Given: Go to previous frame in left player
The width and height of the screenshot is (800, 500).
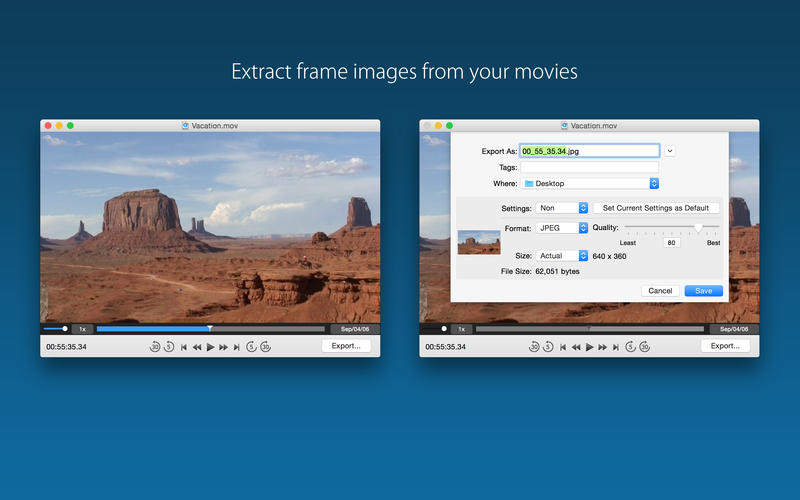Looking at the screenshot, I should coord(184,347).
